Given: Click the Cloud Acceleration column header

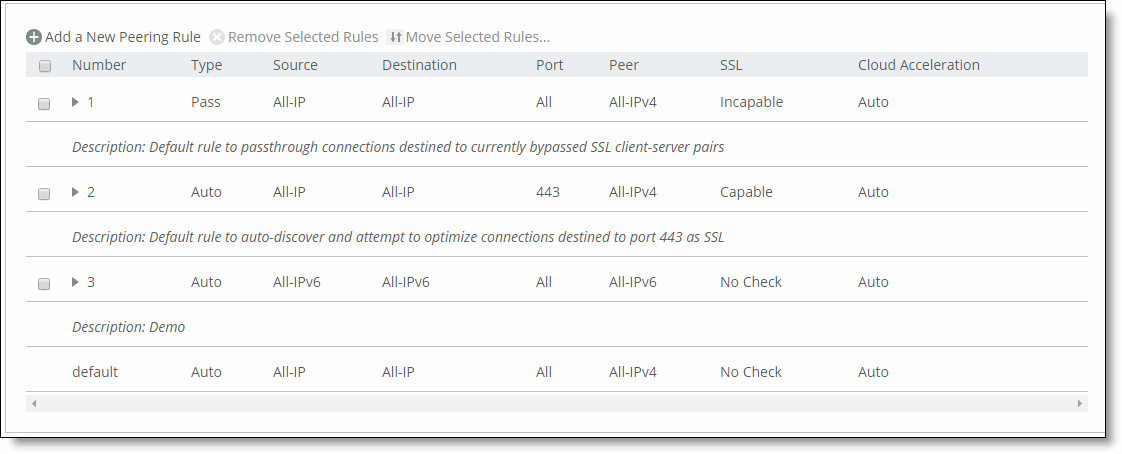Looking at the screenshot, I should [x=919, y=65].
